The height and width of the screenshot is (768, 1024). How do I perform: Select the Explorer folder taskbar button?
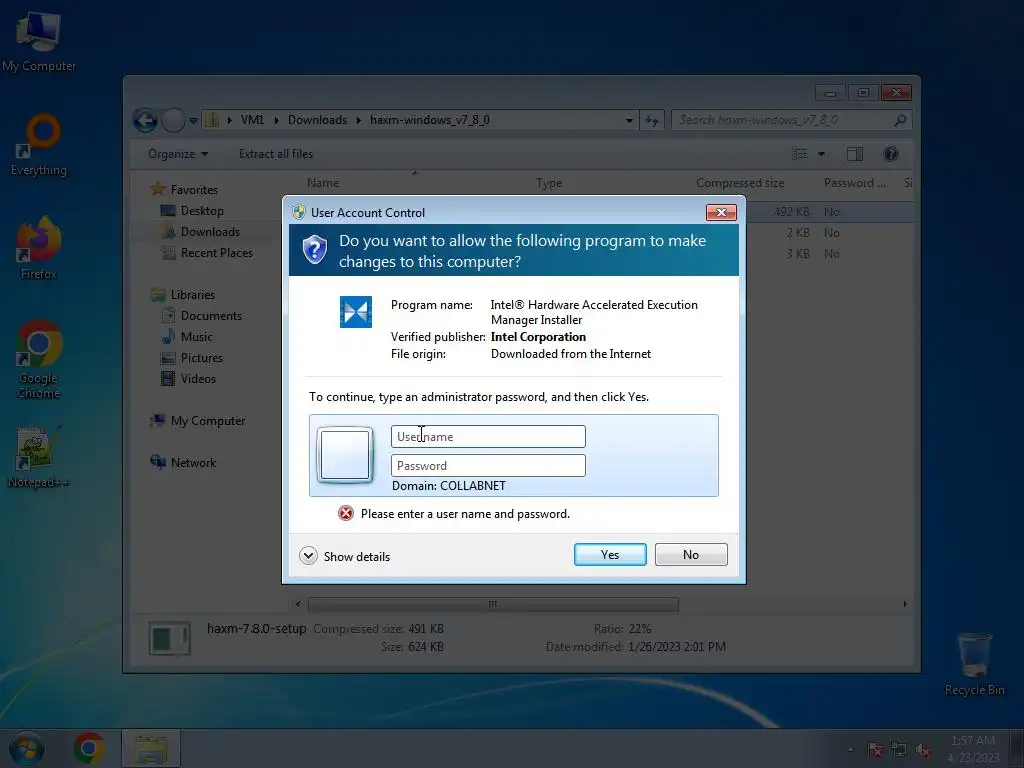[151, 749]
